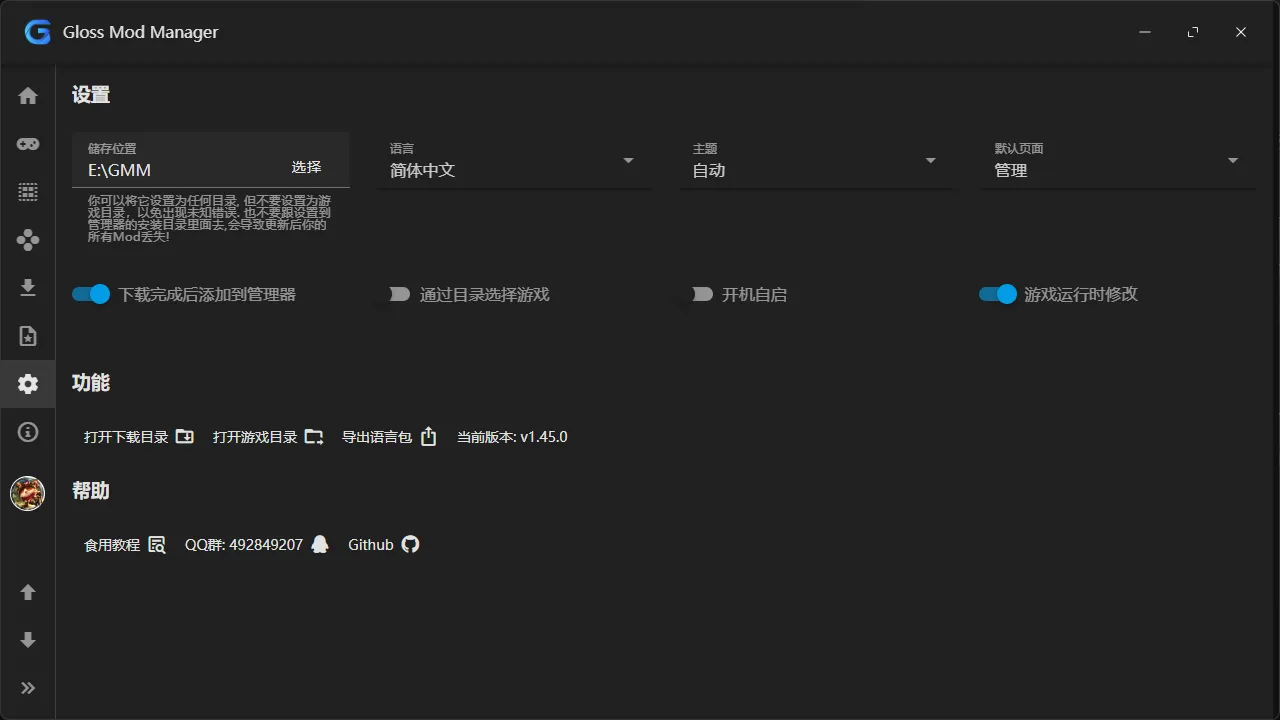
Task: Open the downloads panel from the sidebar
Action: tap(27, 287)
